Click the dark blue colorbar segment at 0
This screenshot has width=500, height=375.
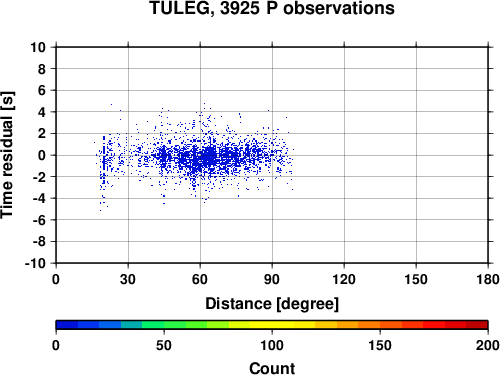pyautogui.click(x=67, y=325)
